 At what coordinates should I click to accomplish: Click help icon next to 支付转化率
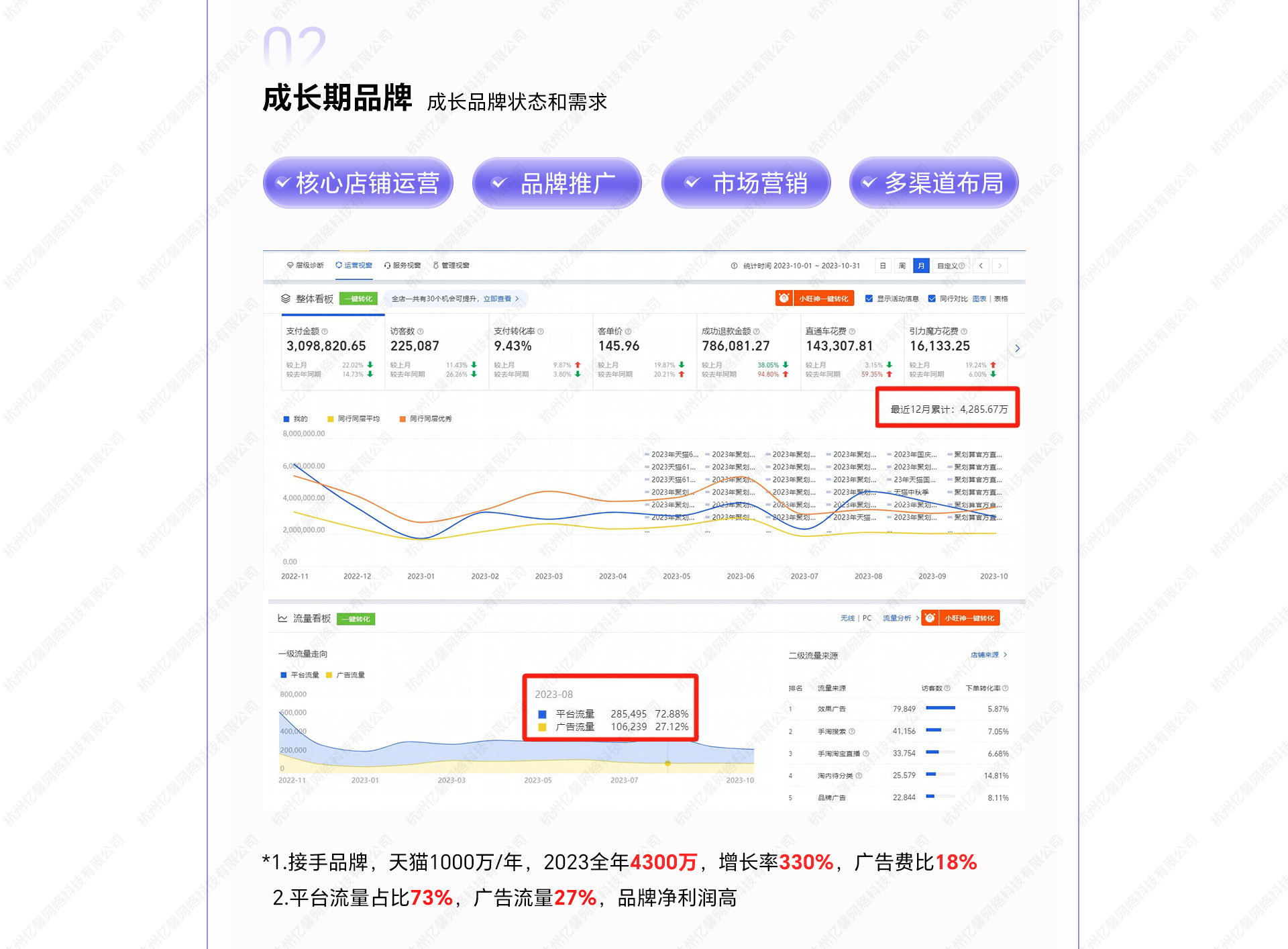pos(541,331)
